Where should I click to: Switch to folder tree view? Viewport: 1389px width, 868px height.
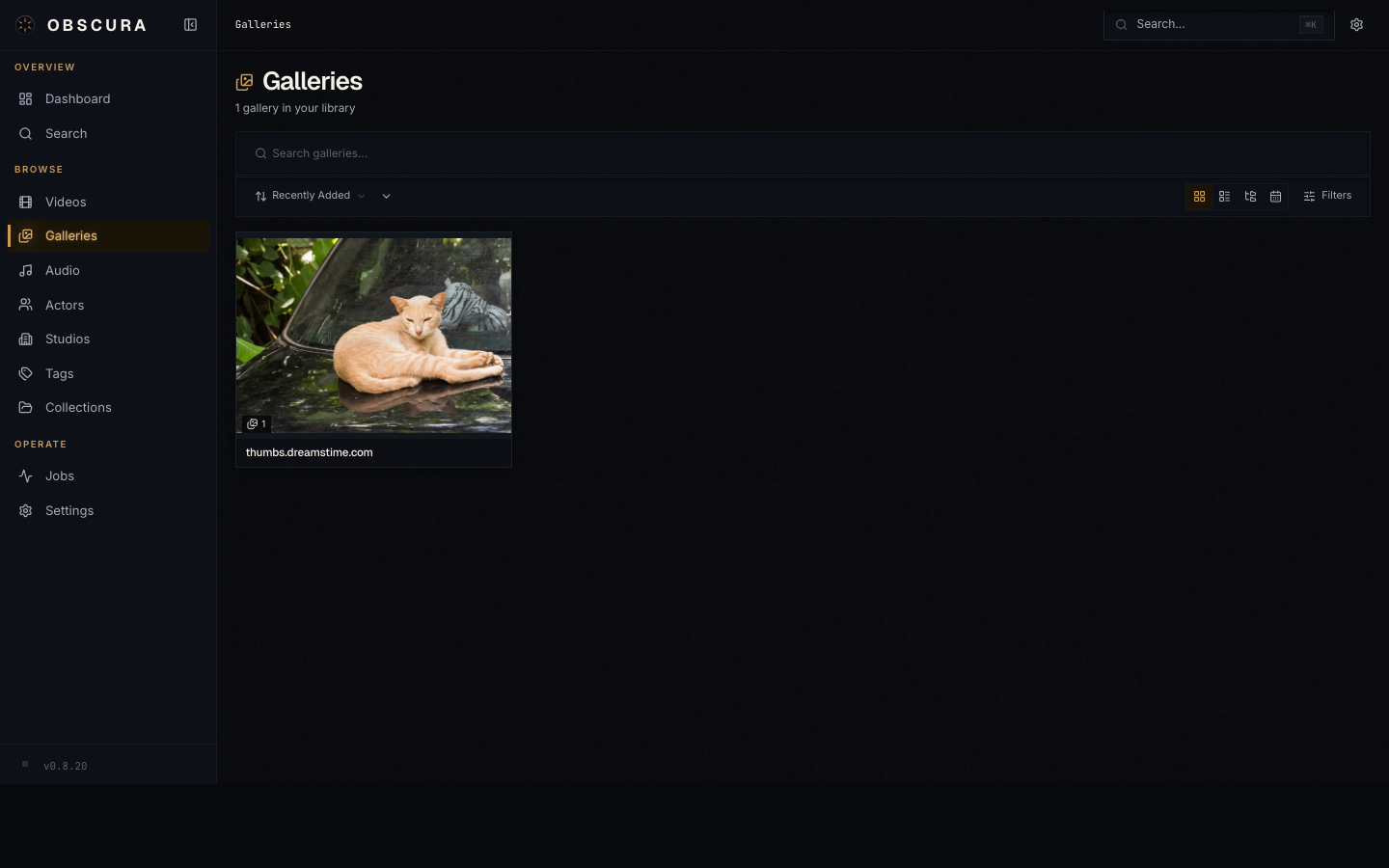click(1250, 197)
